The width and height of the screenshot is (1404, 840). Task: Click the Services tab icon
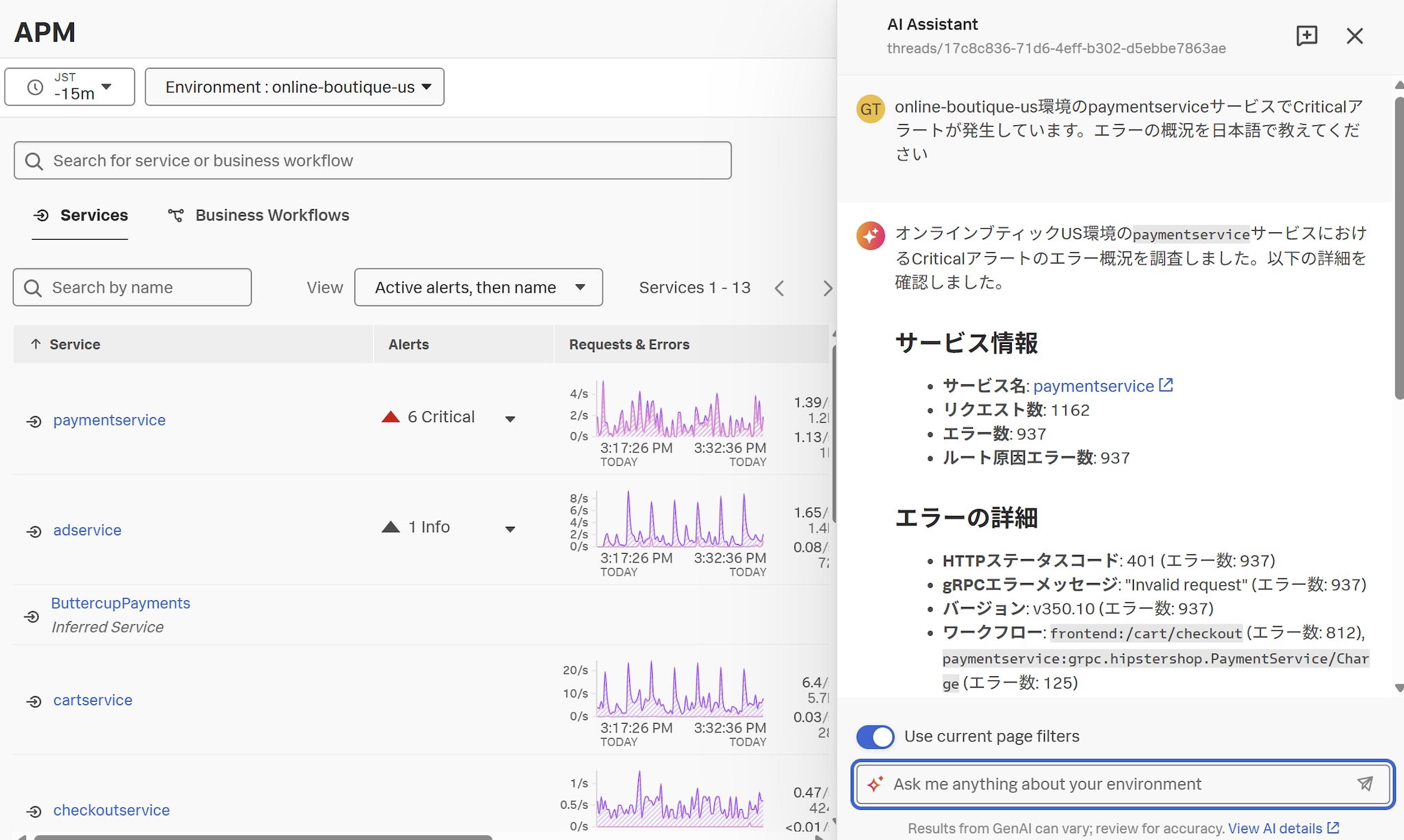41,216
